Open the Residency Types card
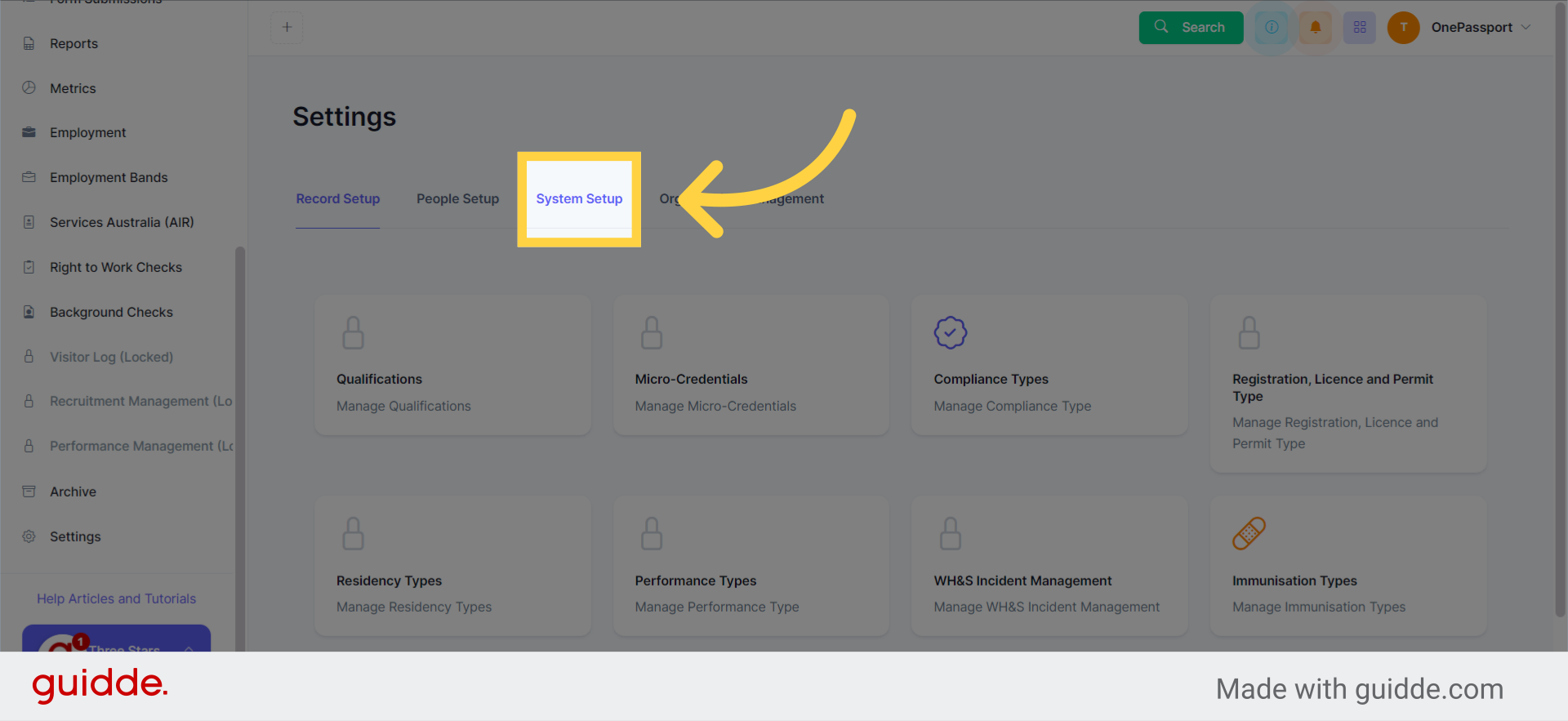This screenshot has height=721, width=1568. pos(453,566)
